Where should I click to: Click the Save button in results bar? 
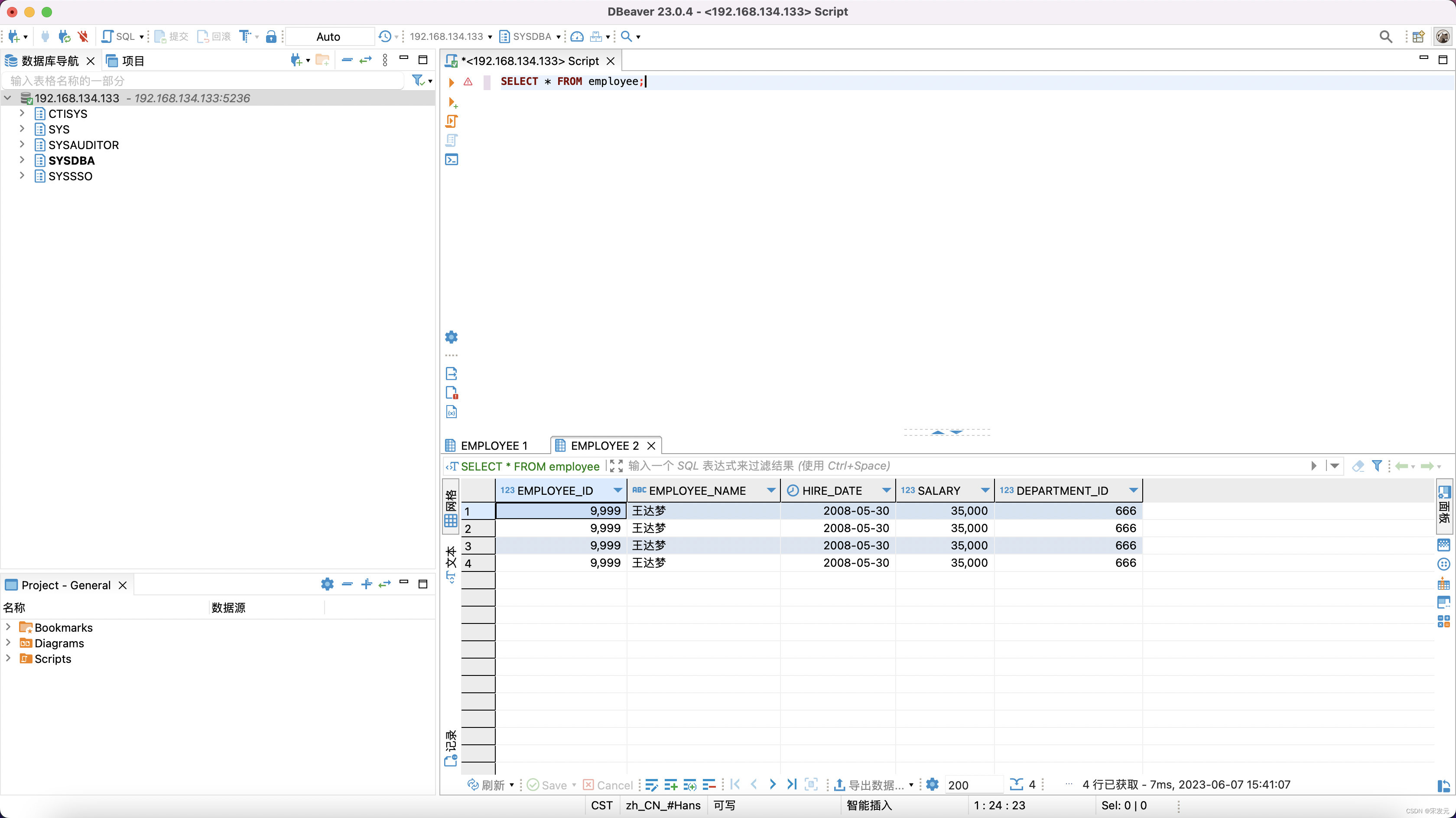pos(548,785)
